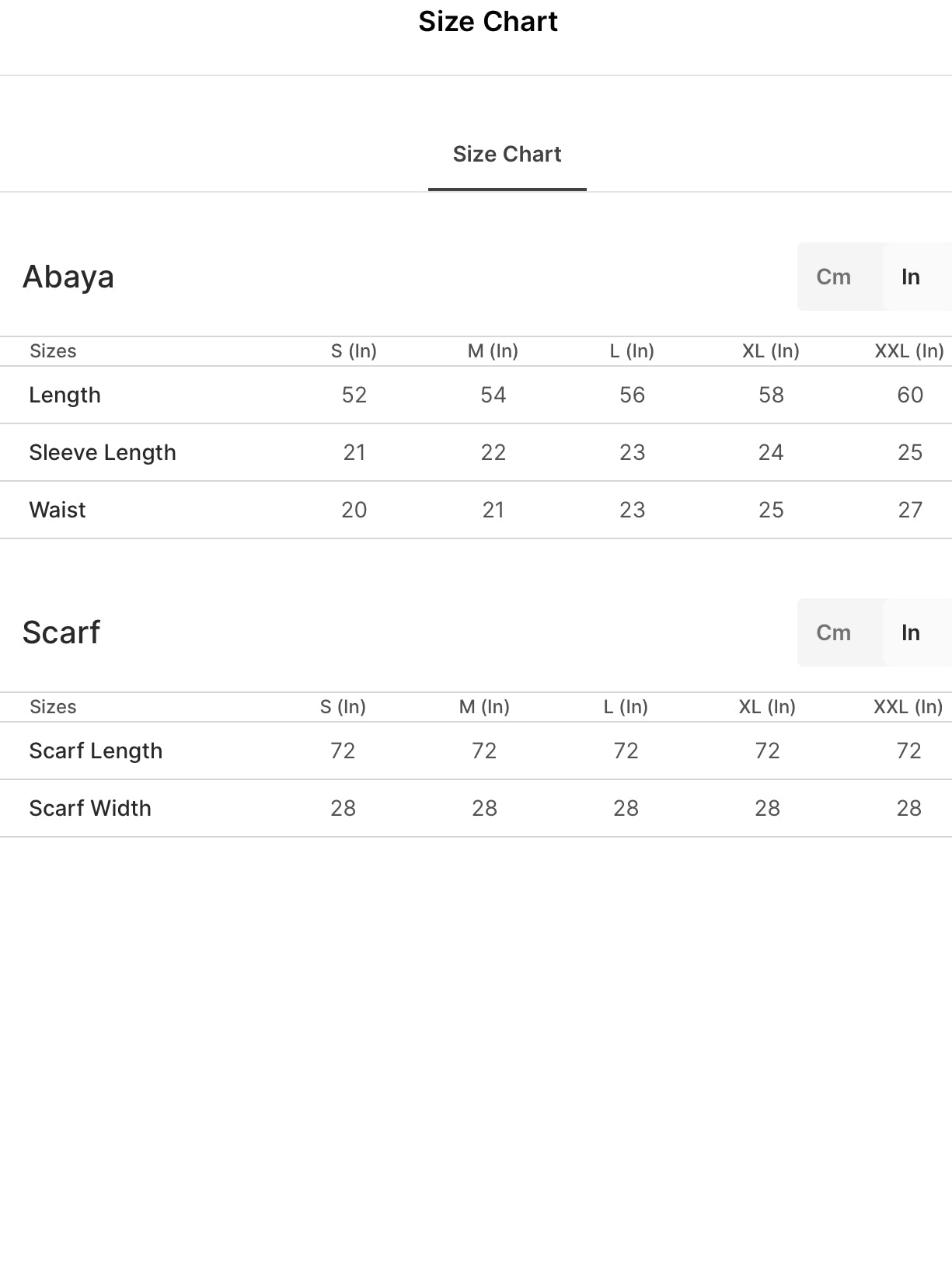
Task: Open the Size Chart tab
Action: [x=507, y=155]
